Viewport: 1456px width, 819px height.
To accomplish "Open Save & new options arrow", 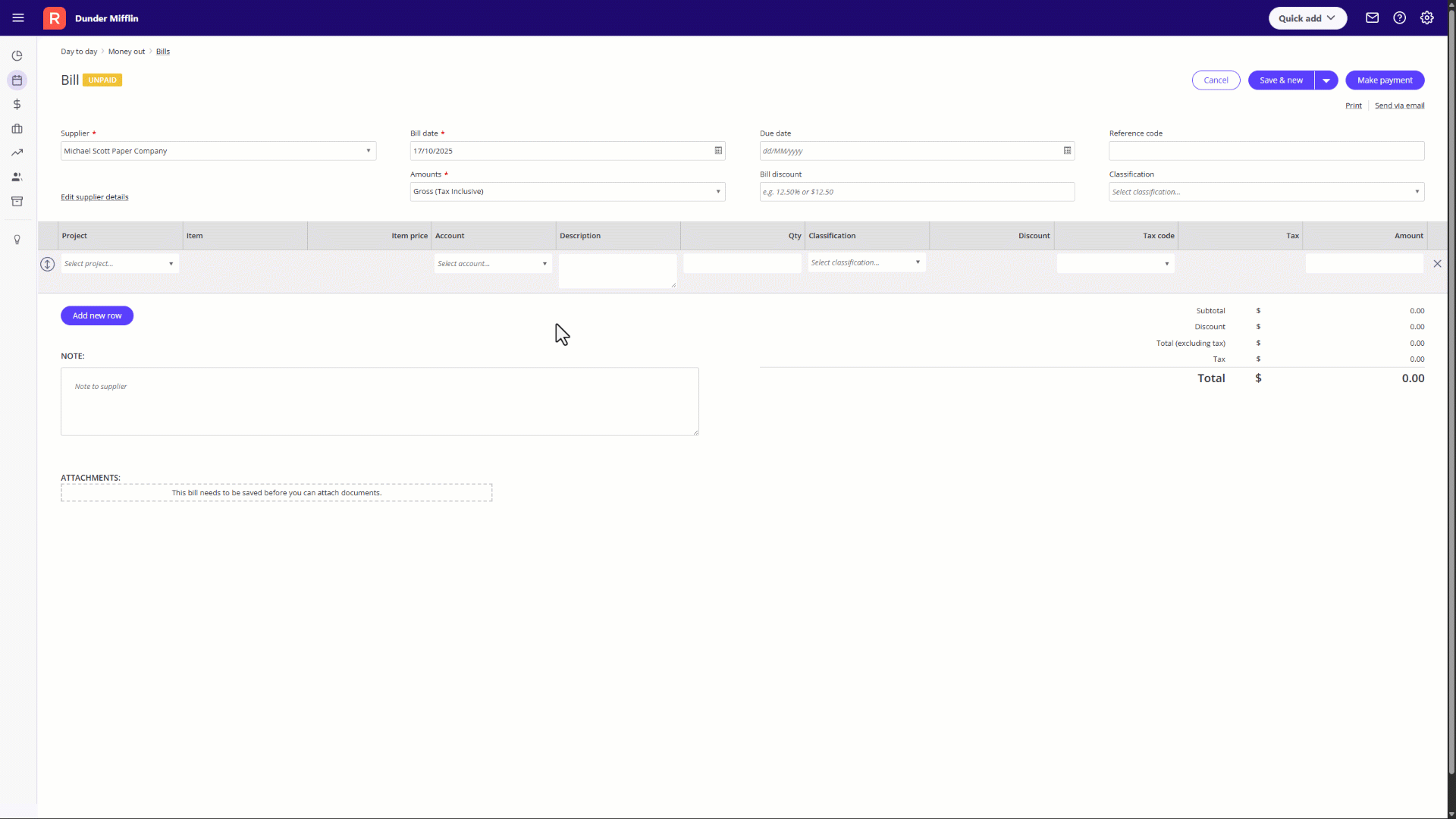I will [1326, 80].
